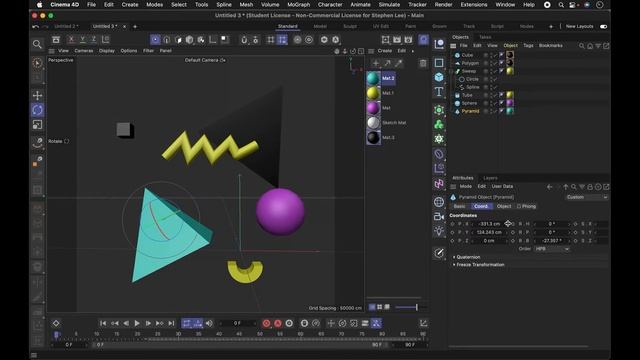The image size is (640, 360).
Task: Toggle the Z axis lock icon
Action: pos(93,40)
